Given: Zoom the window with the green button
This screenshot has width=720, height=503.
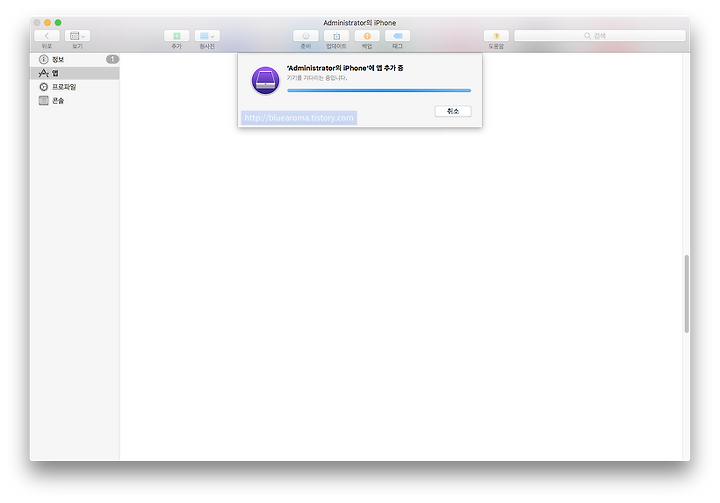Looking at the screenshot, I should pos(58,23).
